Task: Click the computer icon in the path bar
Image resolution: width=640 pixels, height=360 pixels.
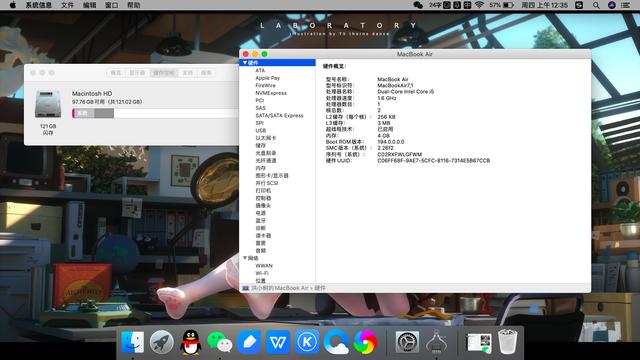Action: tap(246, 288)
